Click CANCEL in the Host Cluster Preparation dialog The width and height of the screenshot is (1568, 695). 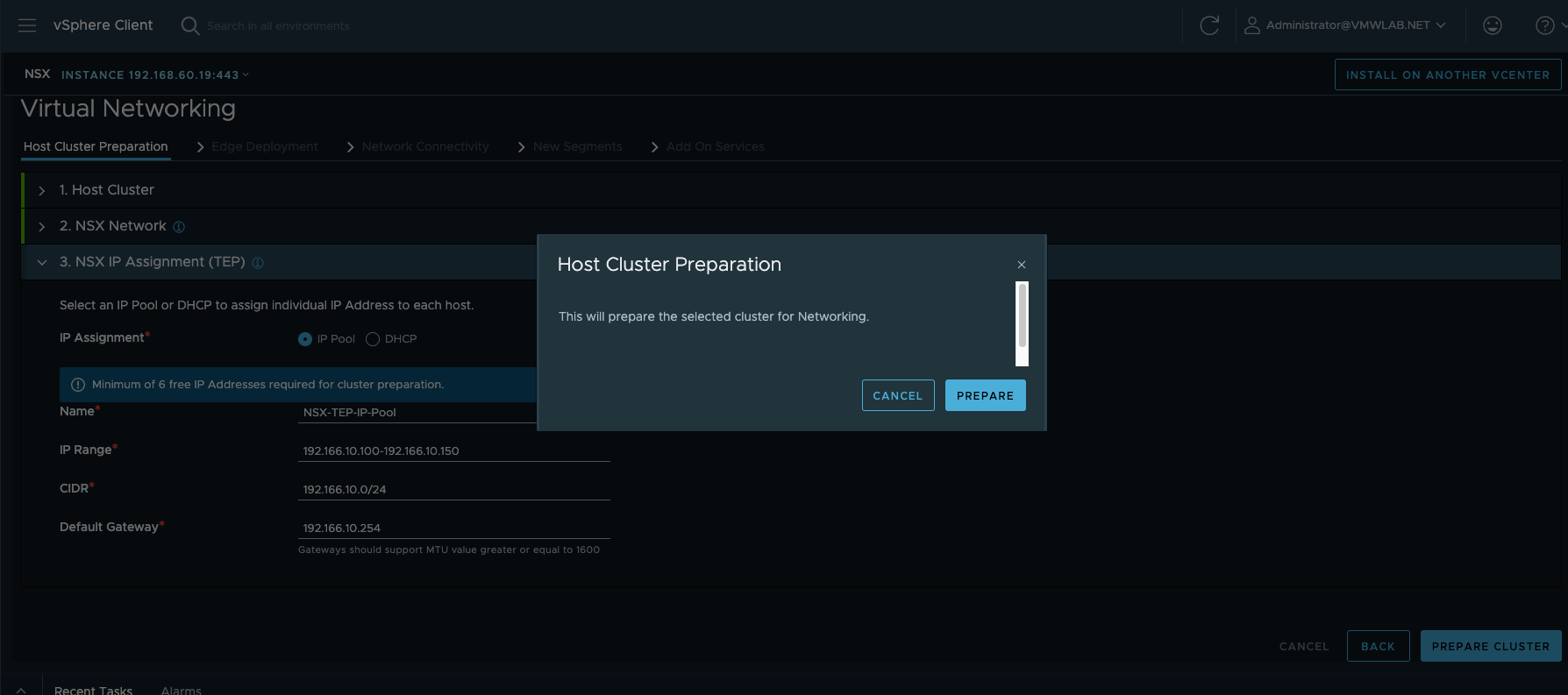click(898, 395)
